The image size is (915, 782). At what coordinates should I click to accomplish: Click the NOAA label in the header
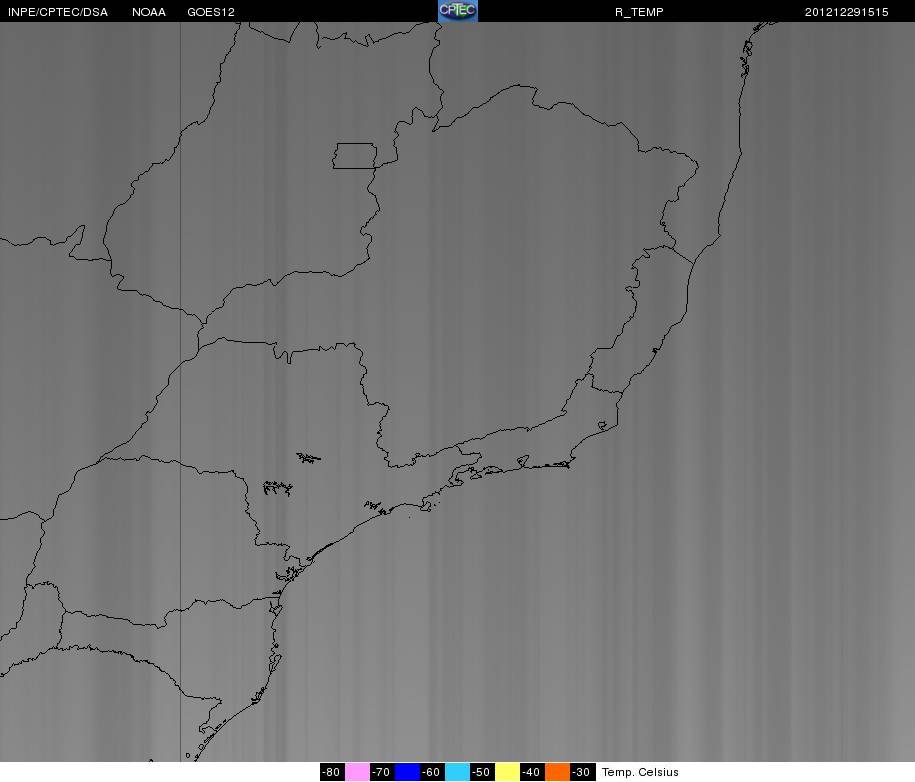tap(149, 12)
